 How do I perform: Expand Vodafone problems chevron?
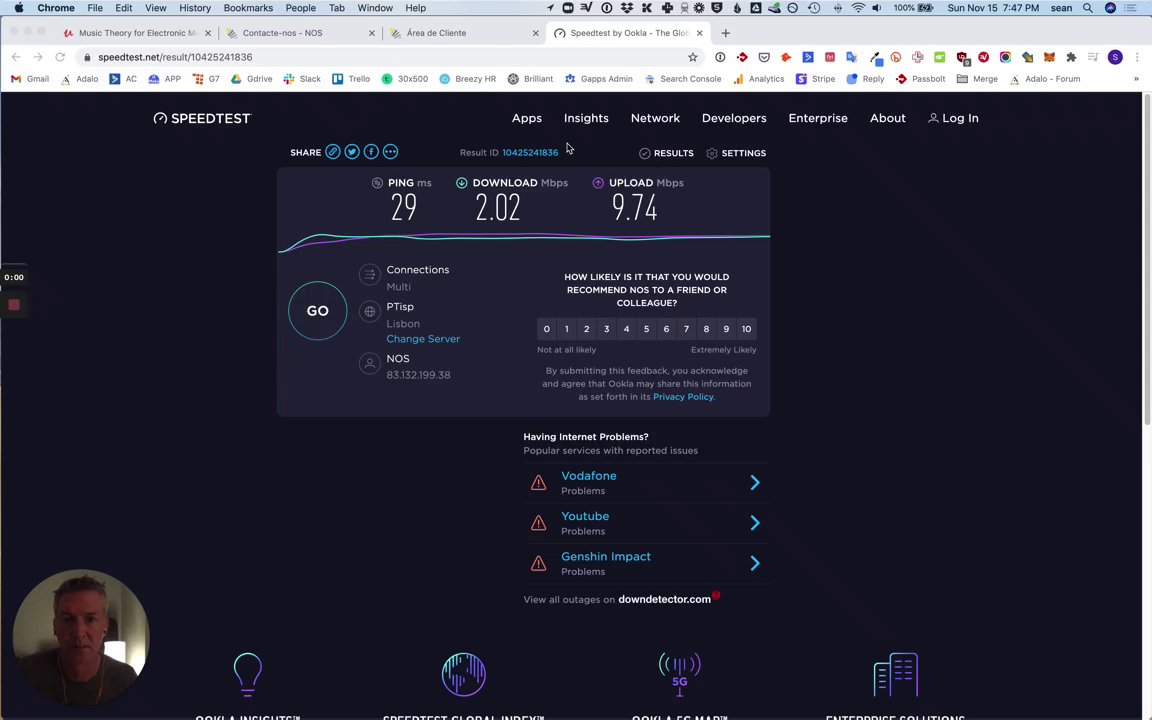[755, 483]
